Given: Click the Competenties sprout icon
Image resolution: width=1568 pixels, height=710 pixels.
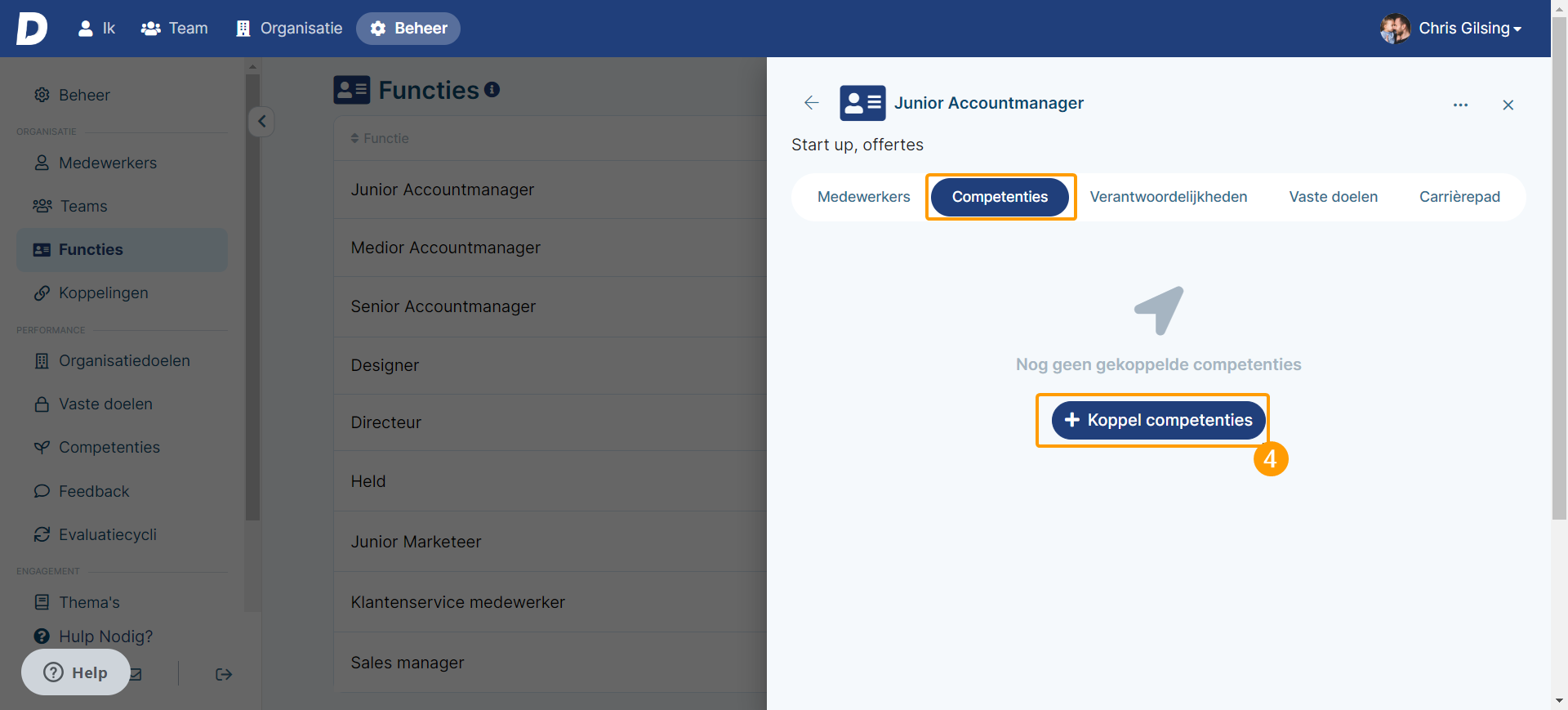Looking at the screenshot, I should (x=42, y=447).
